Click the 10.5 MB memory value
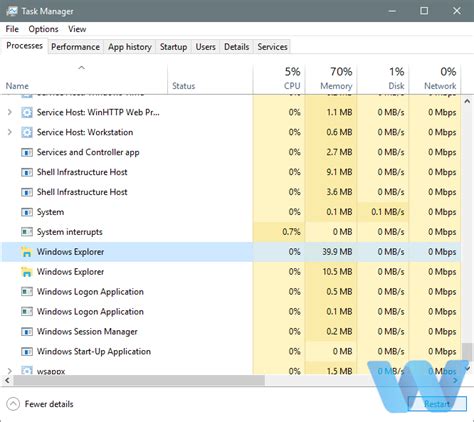The width and height of the screenshot is (474, 422). pos(337,272)
